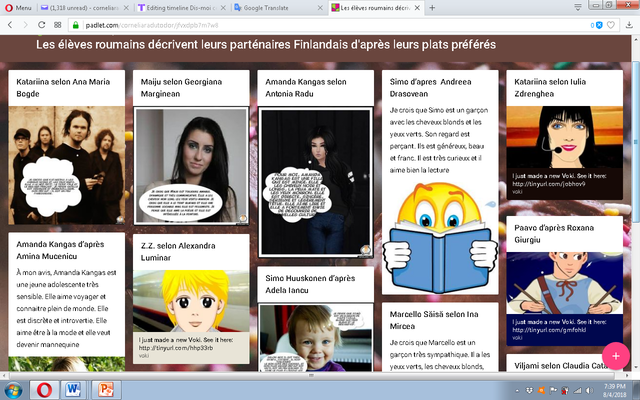Close the Editing timeline tab
The width and height of the screenshot is (640, 400).
point(223,7)
